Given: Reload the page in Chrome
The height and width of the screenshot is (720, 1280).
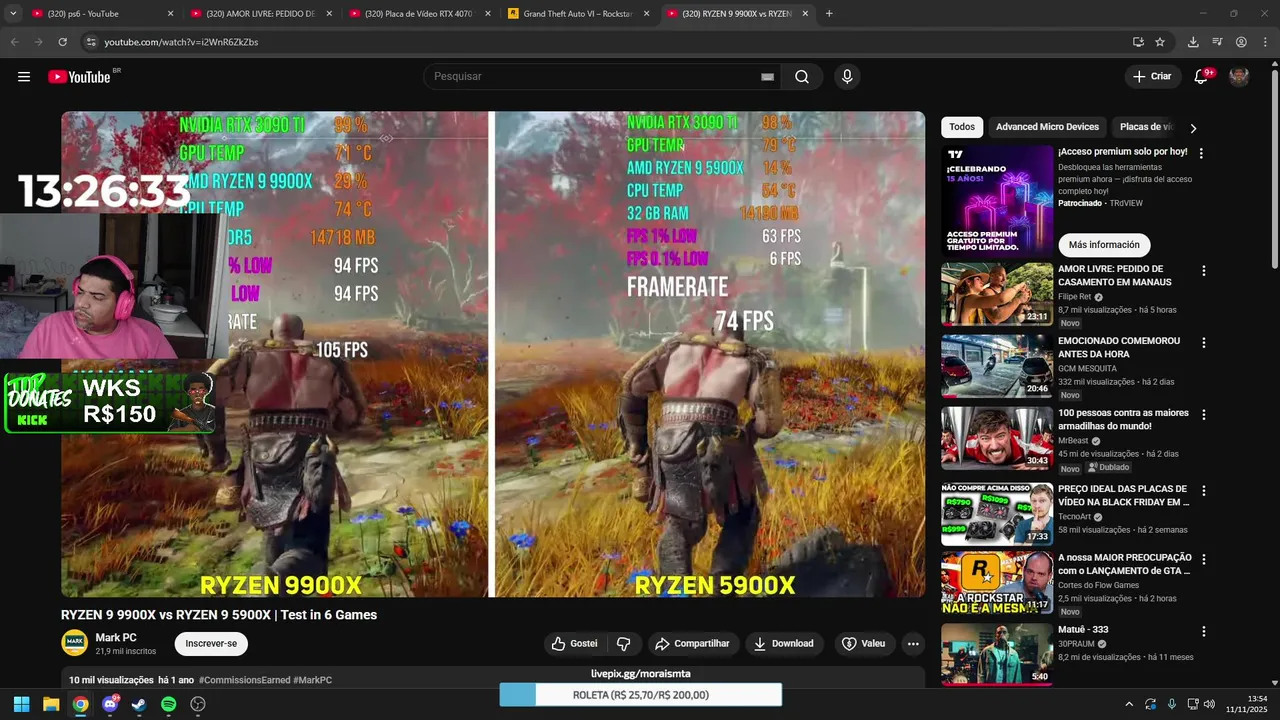Looking at the screenshot, I should [62, 42].
